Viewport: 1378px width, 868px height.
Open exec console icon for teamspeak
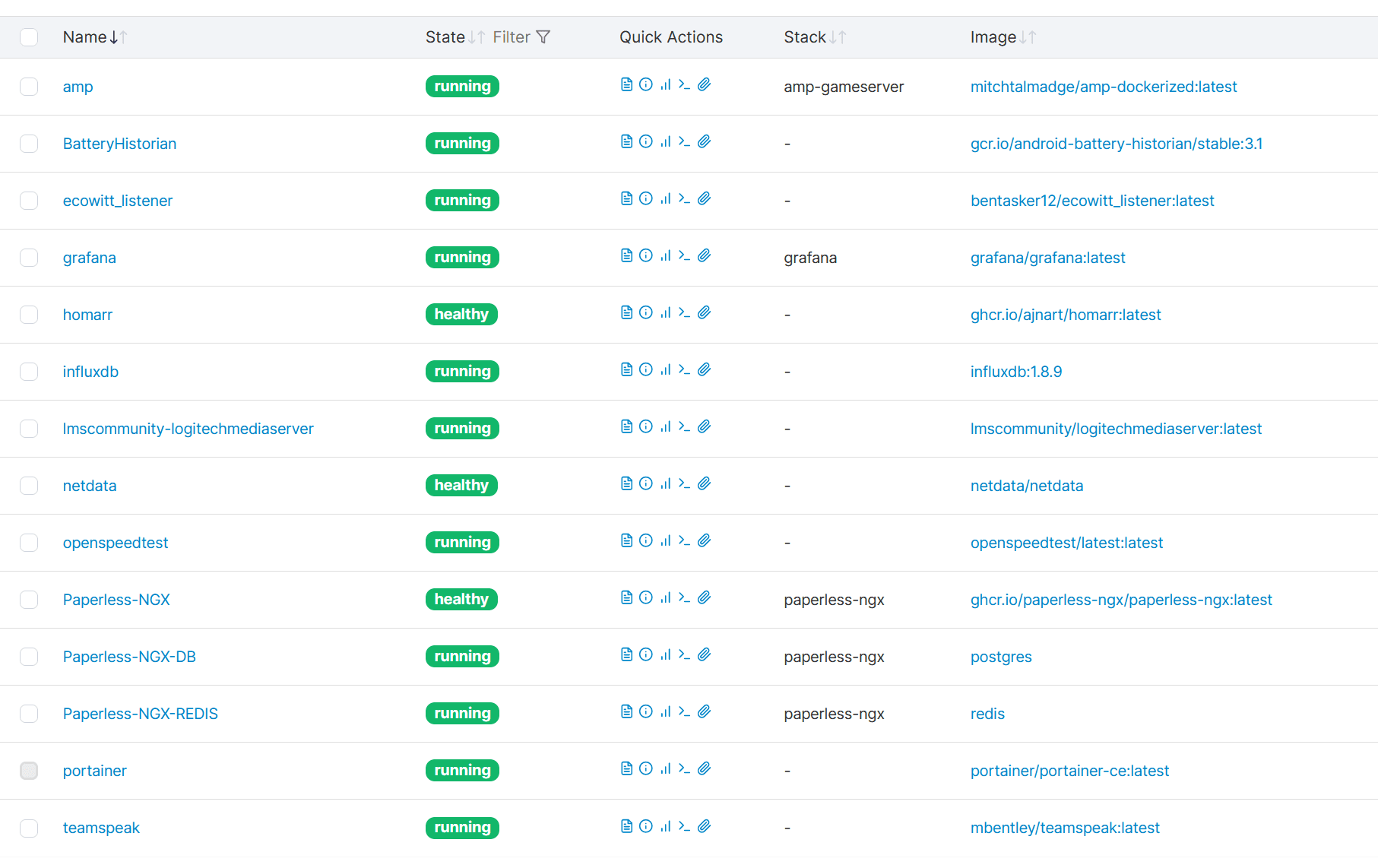click(x=684, y=826)
